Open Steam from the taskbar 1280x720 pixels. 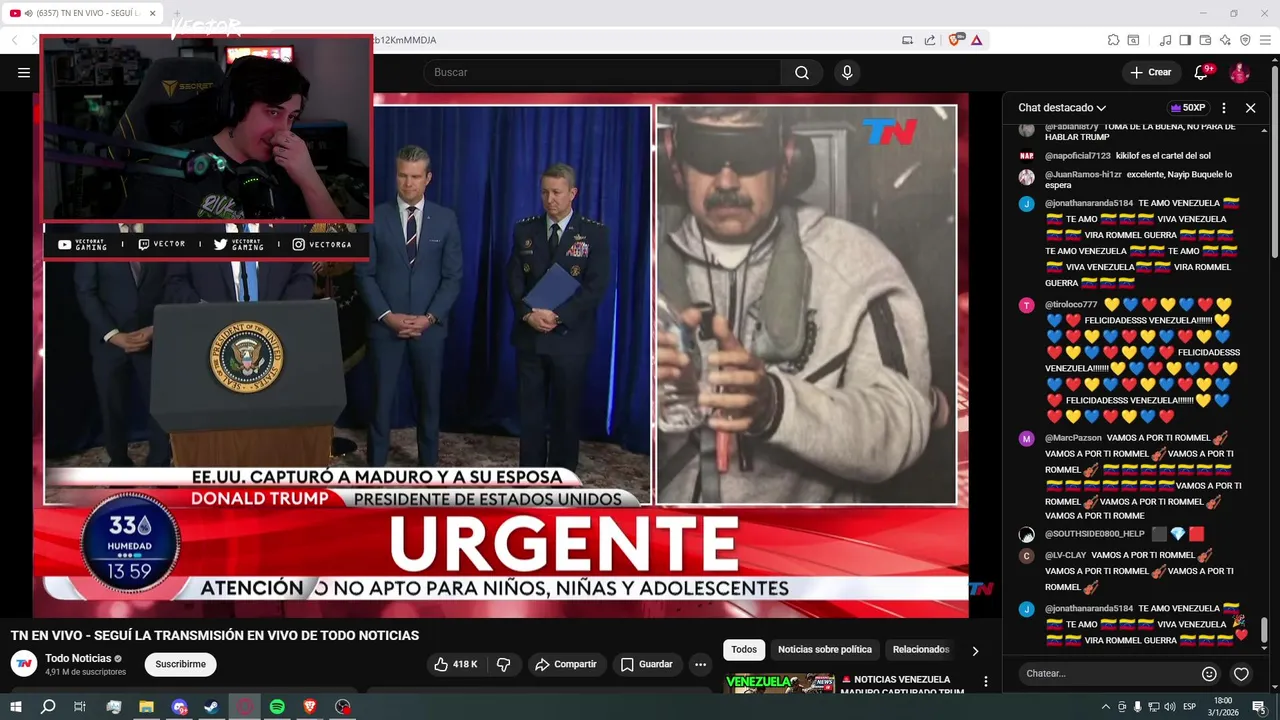tap(211, 707)
